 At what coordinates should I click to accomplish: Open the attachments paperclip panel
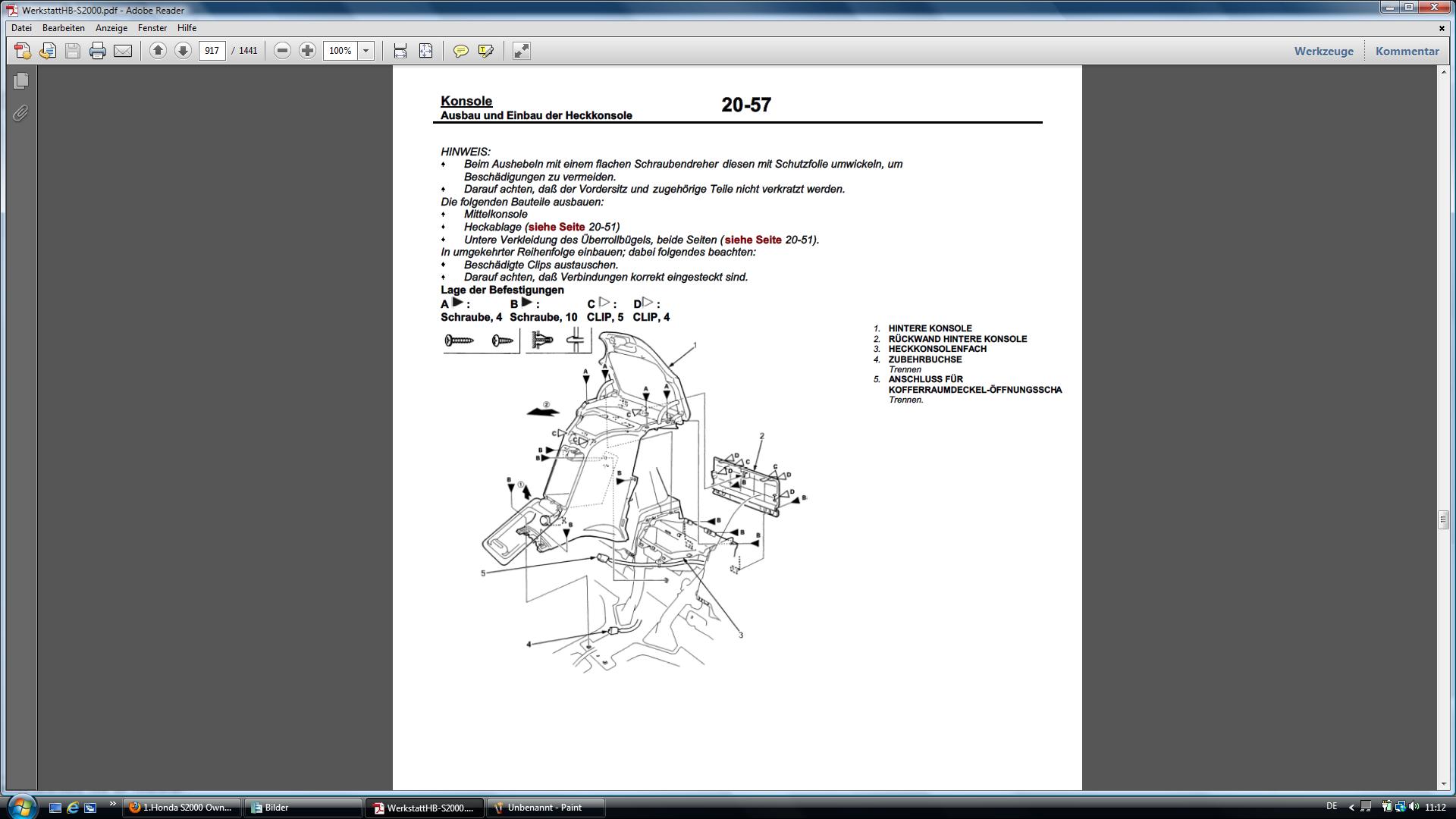[20, 113]
